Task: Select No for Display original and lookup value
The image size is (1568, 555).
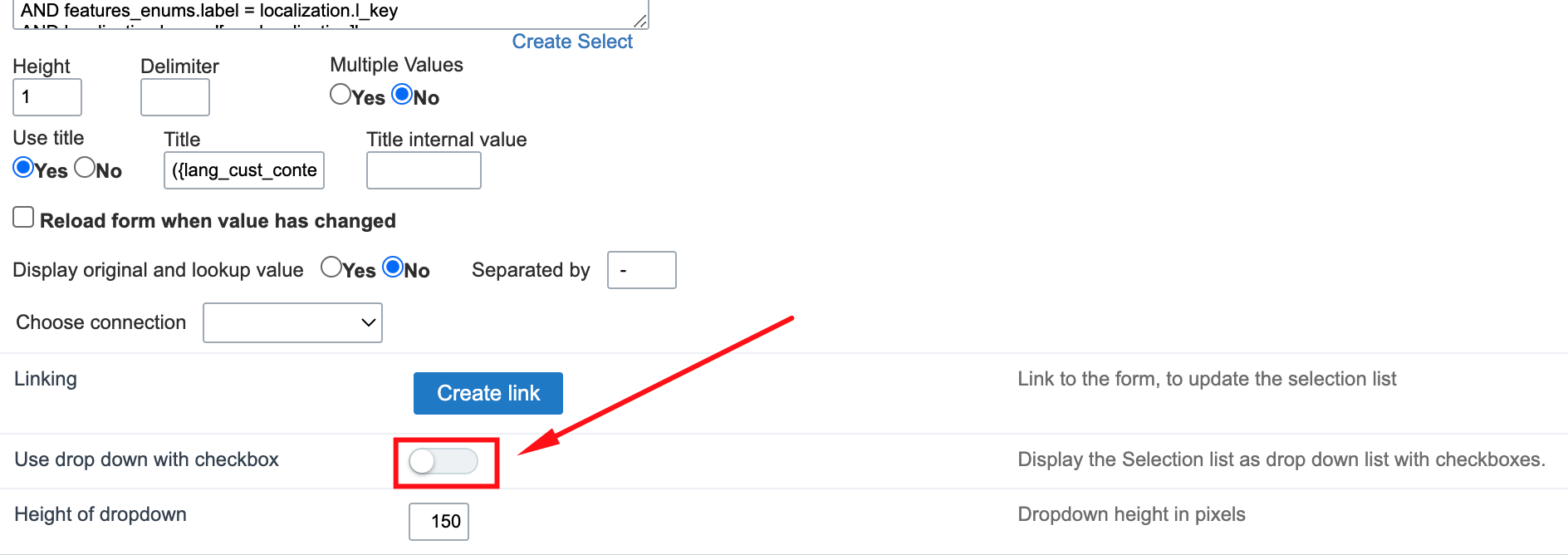Action: [393, 268]
